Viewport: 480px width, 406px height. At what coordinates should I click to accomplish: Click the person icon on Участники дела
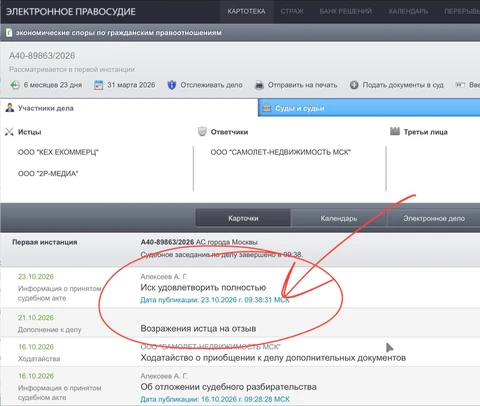(x=10, y=107)
